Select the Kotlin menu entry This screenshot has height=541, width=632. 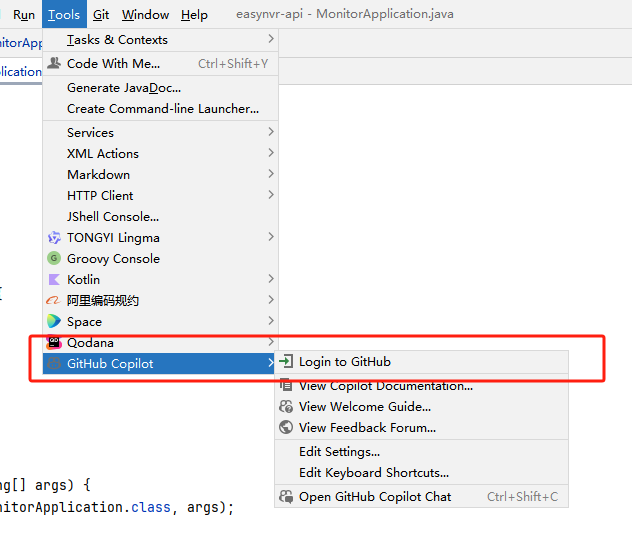coord(160,279)
